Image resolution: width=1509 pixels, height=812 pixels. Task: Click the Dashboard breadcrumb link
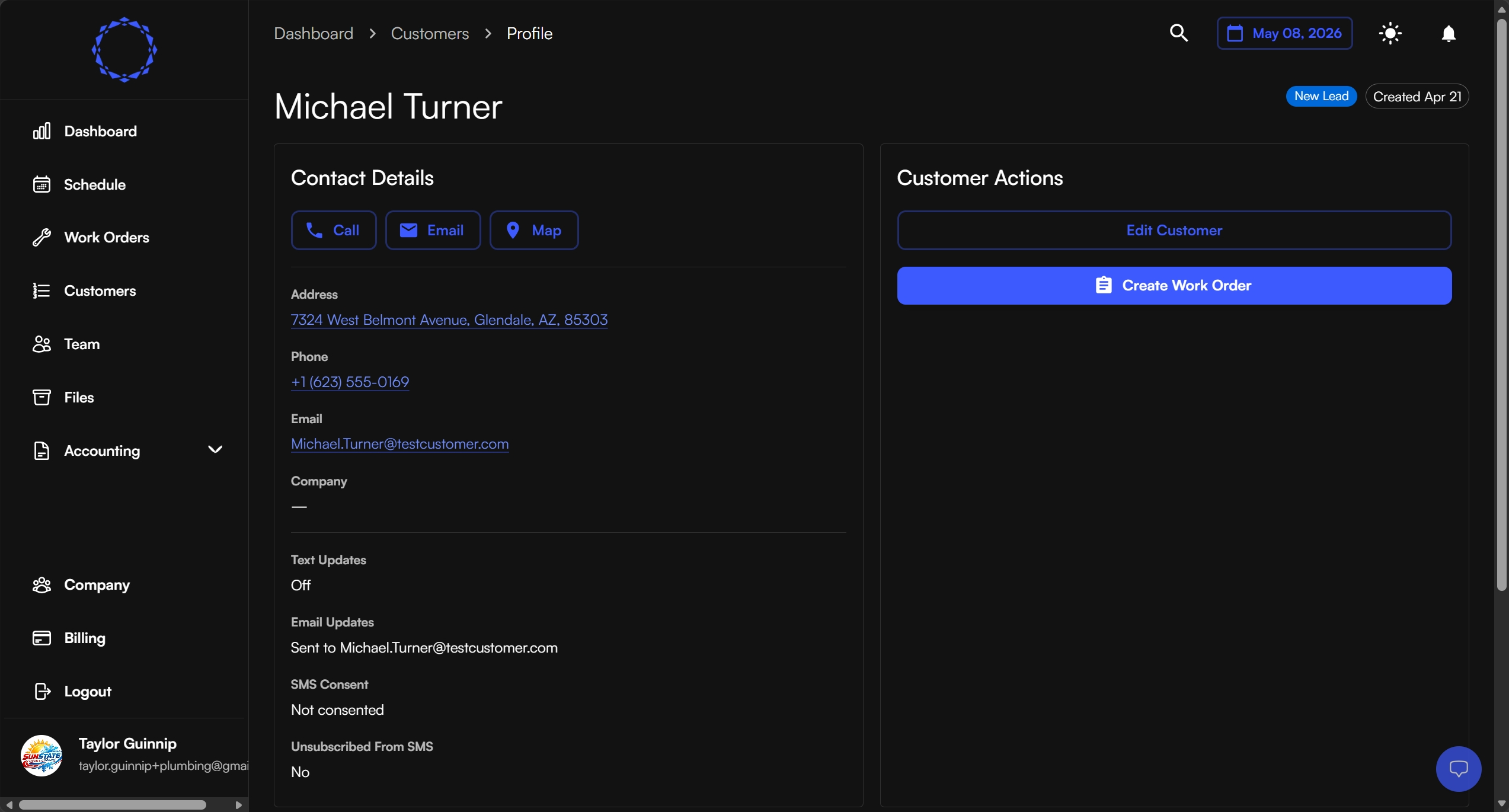(314, 33)
